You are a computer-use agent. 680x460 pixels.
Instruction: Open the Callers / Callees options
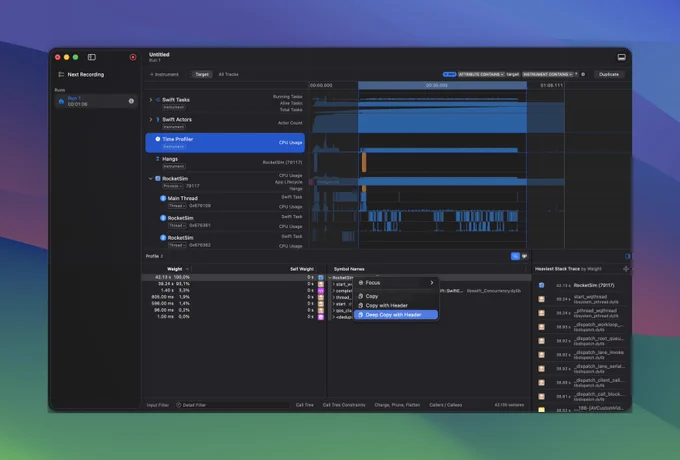click(x=446, y=405)
